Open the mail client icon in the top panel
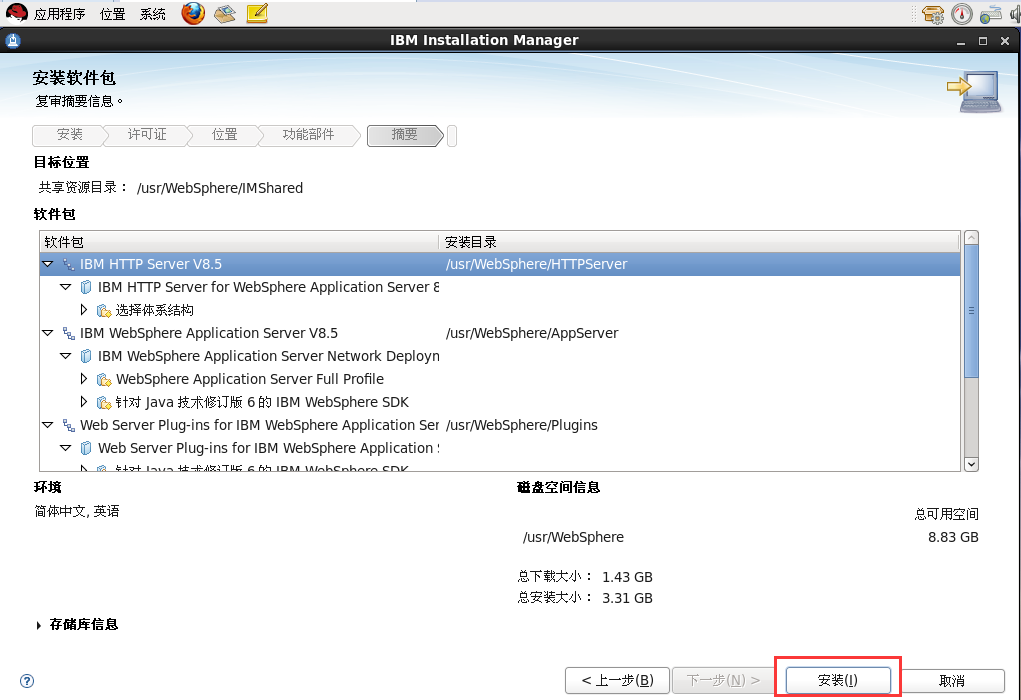The height and width of the screenshot is (700, 1021). [x=225, y=13]
